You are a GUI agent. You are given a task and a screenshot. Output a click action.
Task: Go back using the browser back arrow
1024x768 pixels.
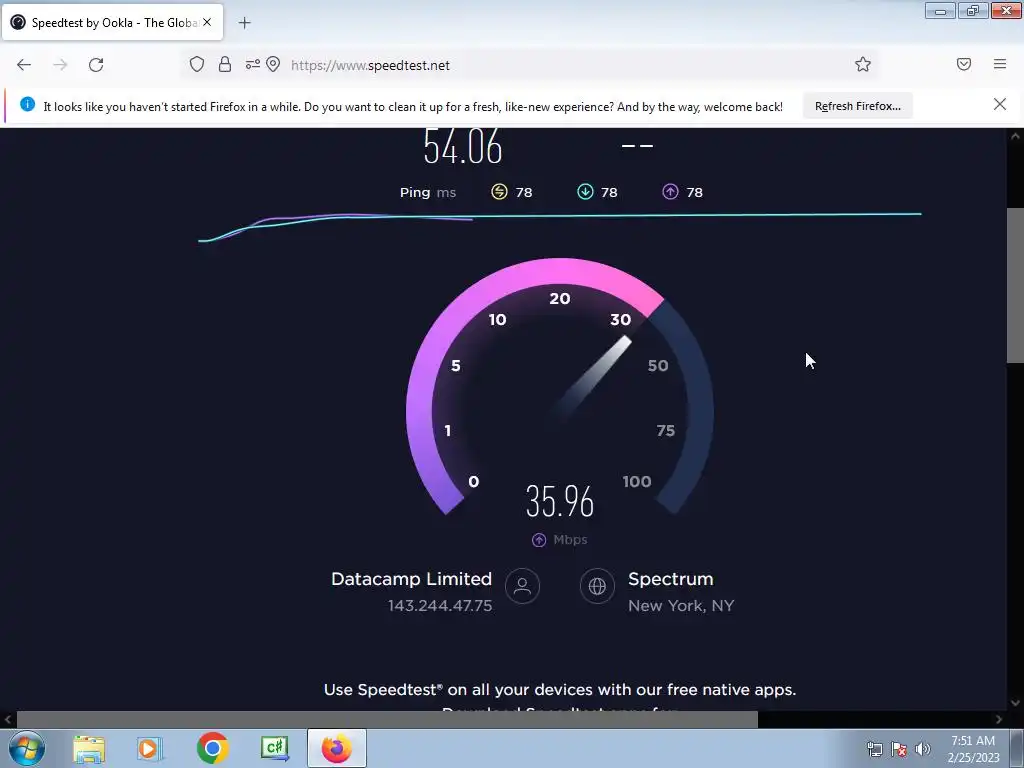[x=24, y=65]
